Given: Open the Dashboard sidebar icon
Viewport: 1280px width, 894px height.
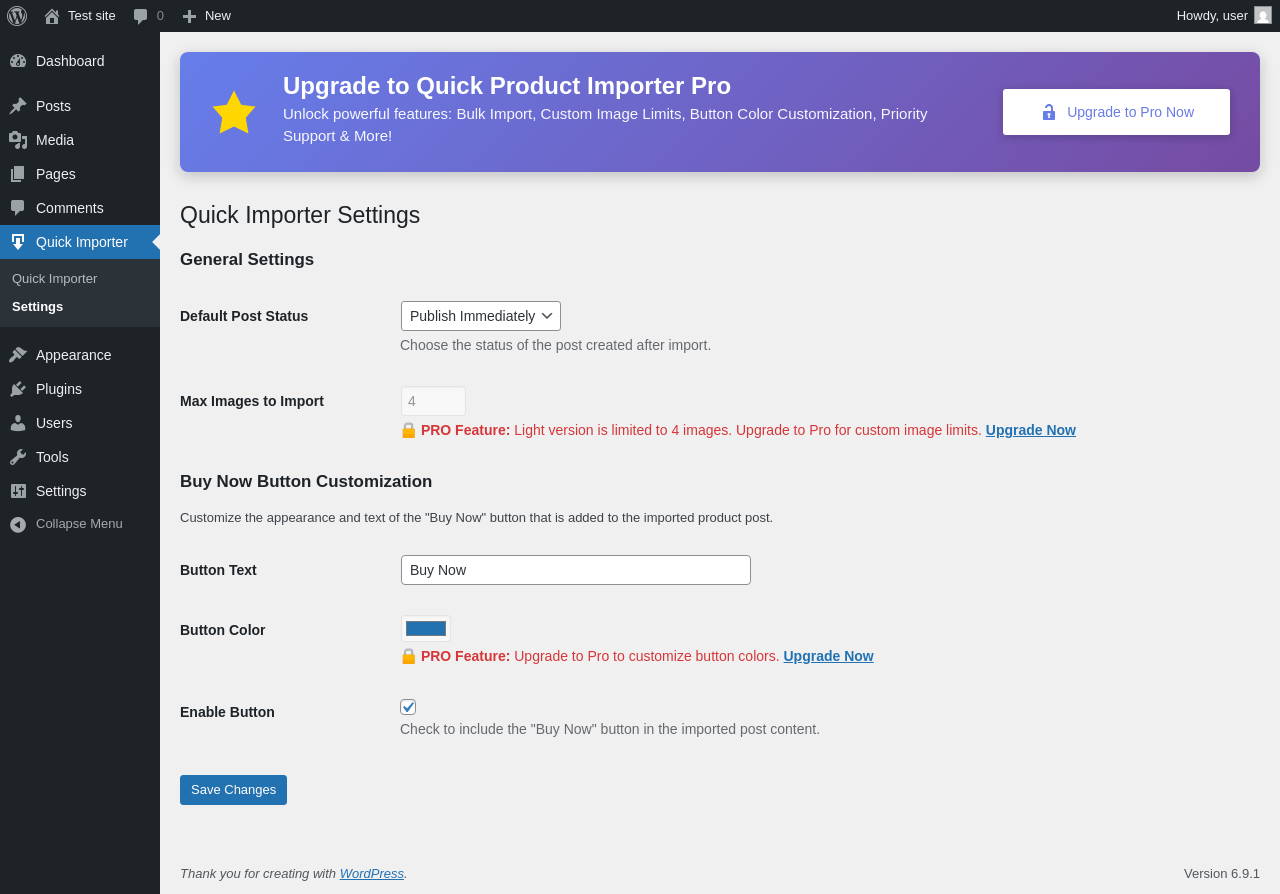Looking at the screenshot, I should coord(18,61).
